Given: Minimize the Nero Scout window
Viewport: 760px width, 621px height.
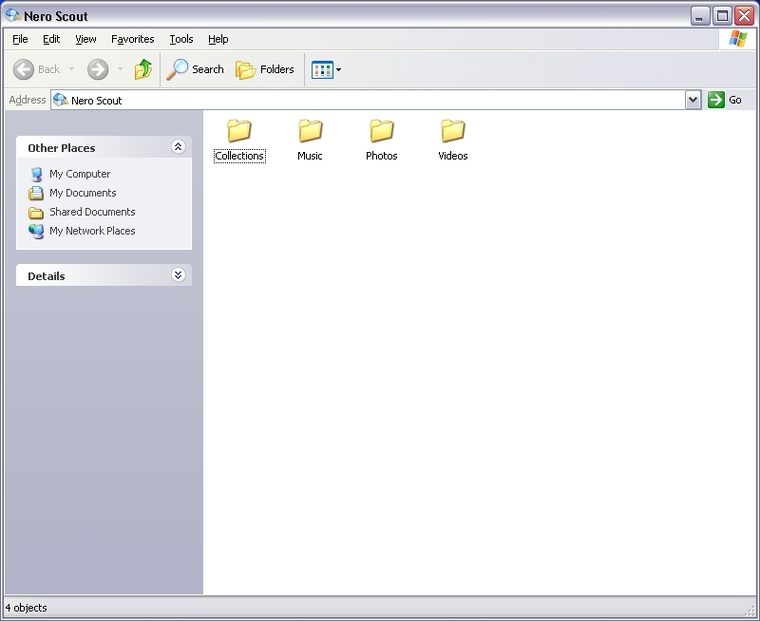Looking at the screenshot, I should click(699, 16).
